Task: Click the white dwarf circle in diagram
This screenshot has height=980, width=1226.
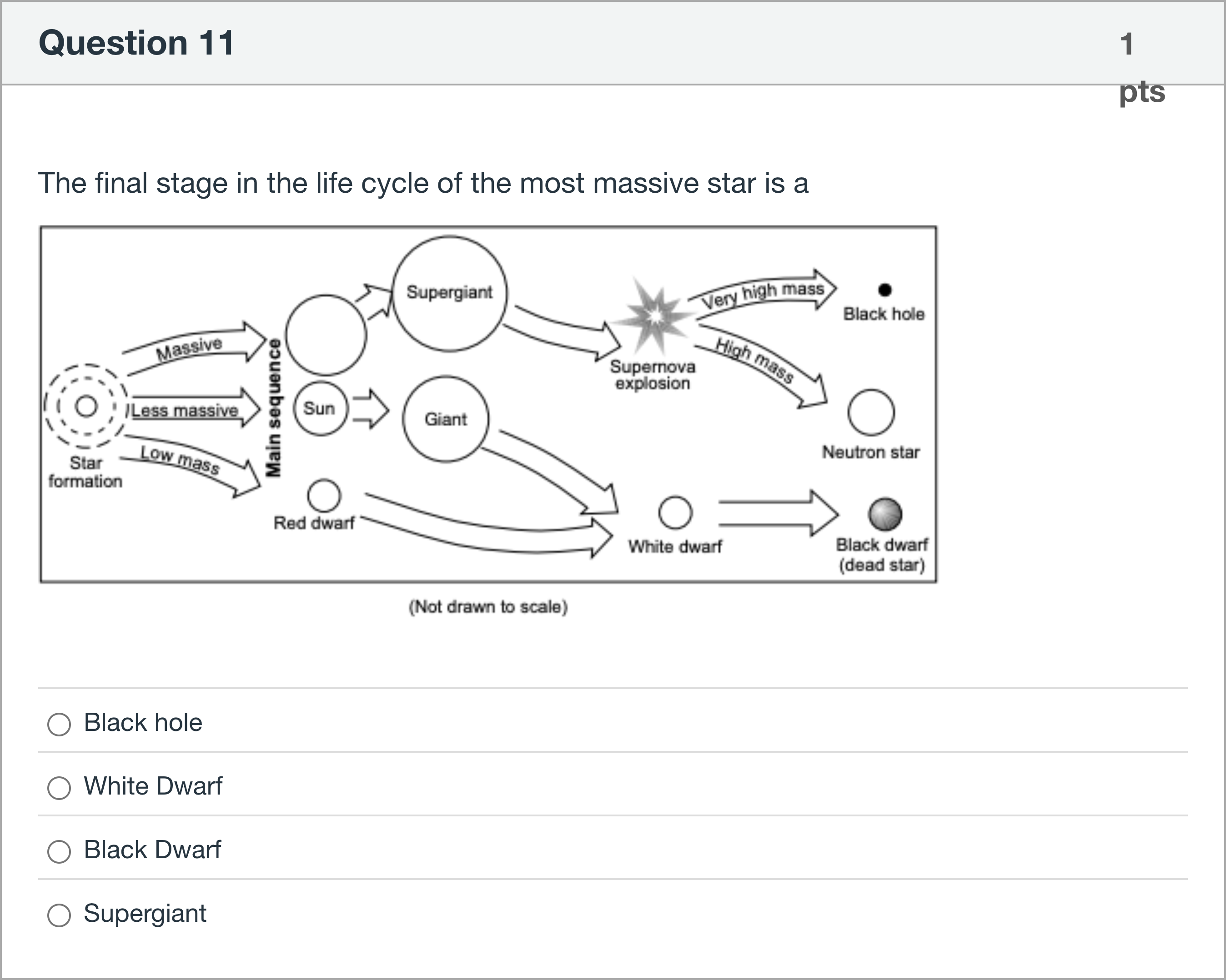Action: (x=675, y=512)
